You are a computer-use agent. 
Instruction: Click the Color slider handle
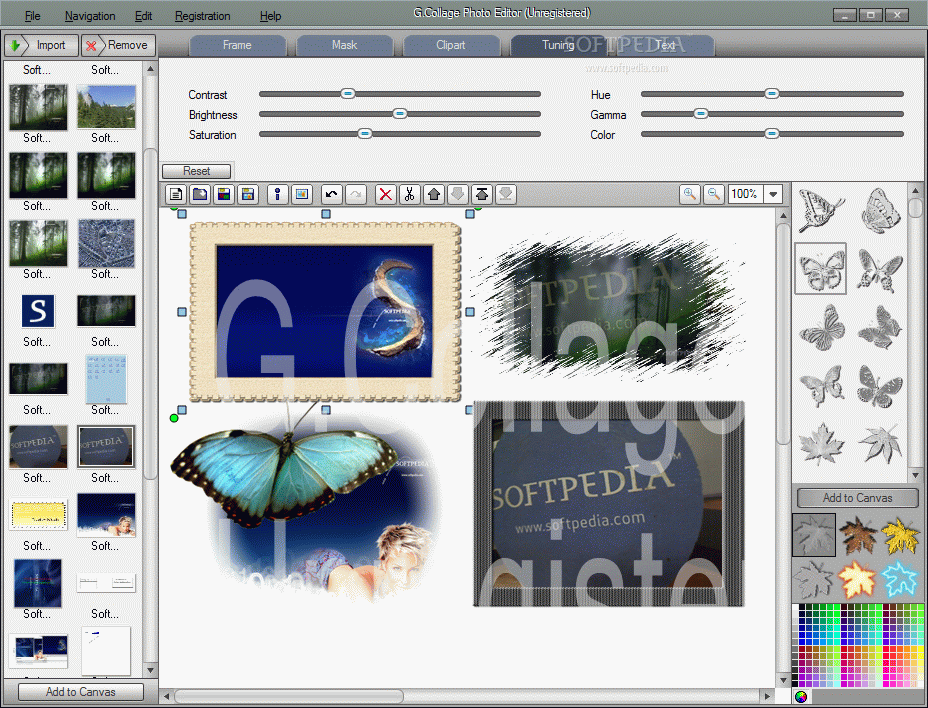tap(771, 134)
